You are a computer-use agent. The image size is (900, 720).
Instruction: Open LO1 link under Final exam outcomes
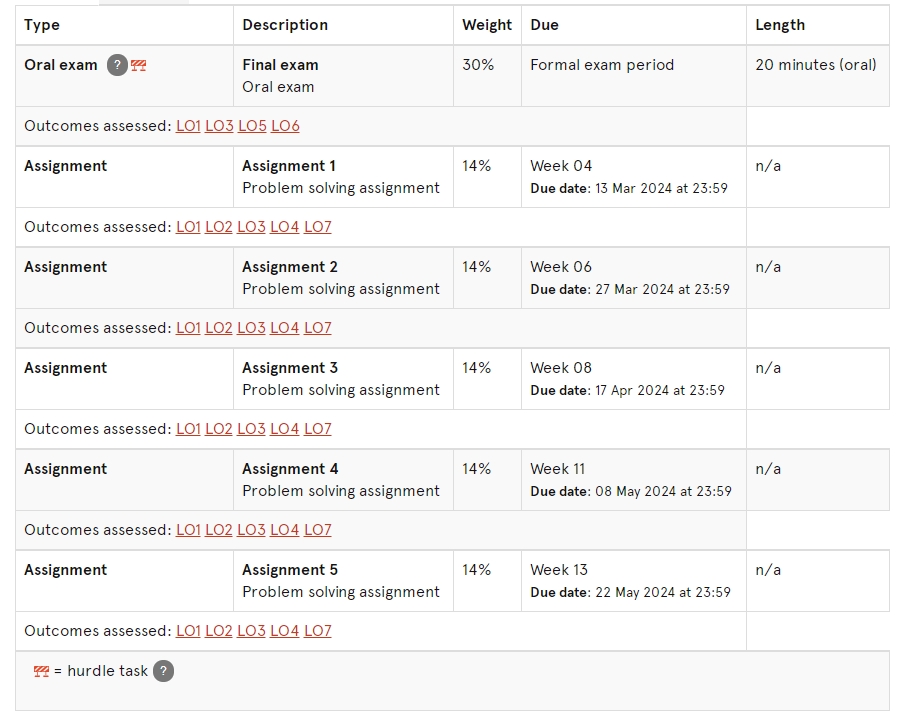pyautogui.click(x=188, y=126)
